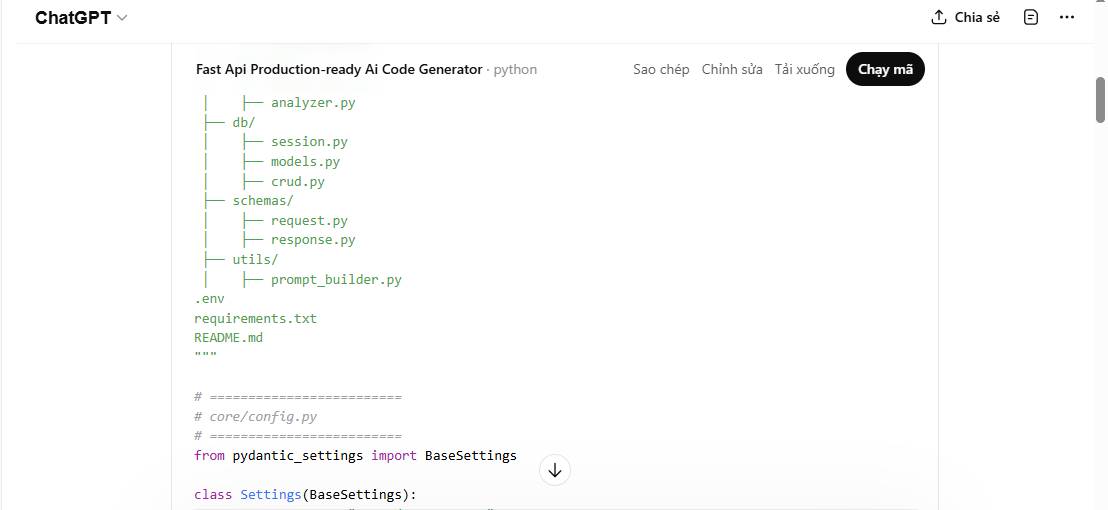The width and height of the screenshot is (1108, 510).
Task: Place cursor on session.py in code
Action: pos(309,142)
